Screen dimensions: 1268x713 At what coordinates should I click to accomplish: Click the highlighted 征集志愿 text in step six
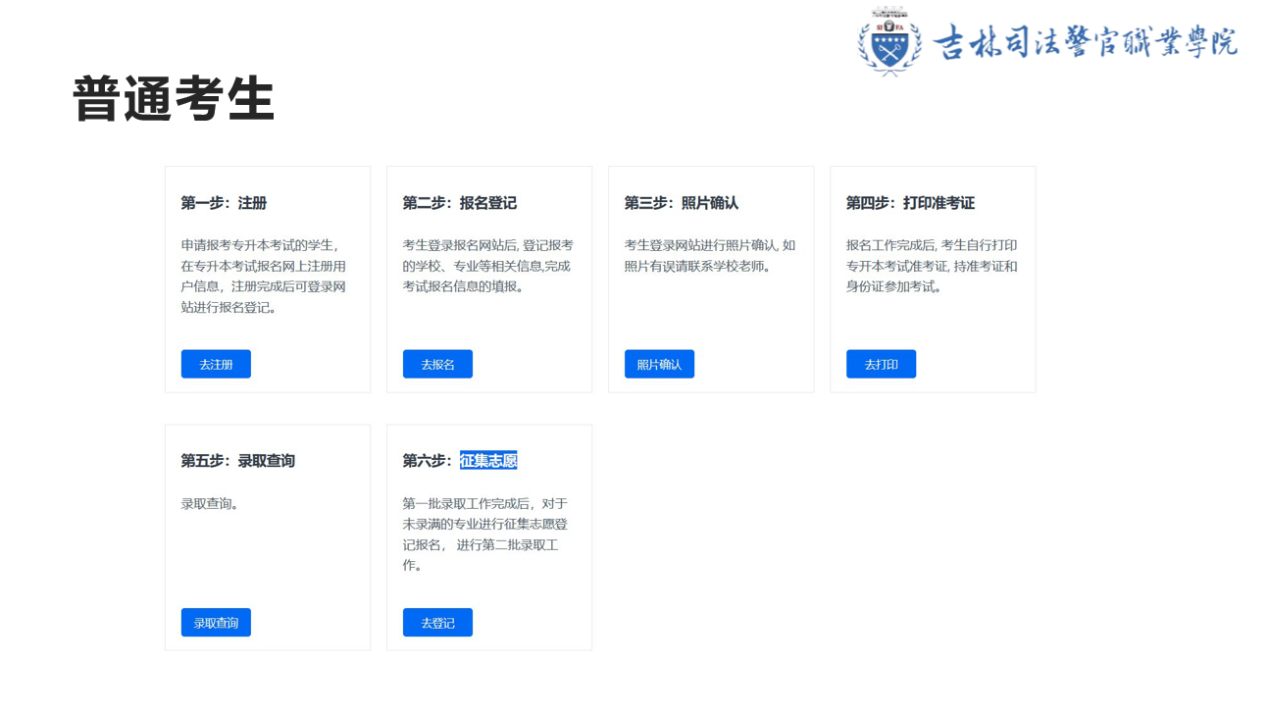[488, 461]
